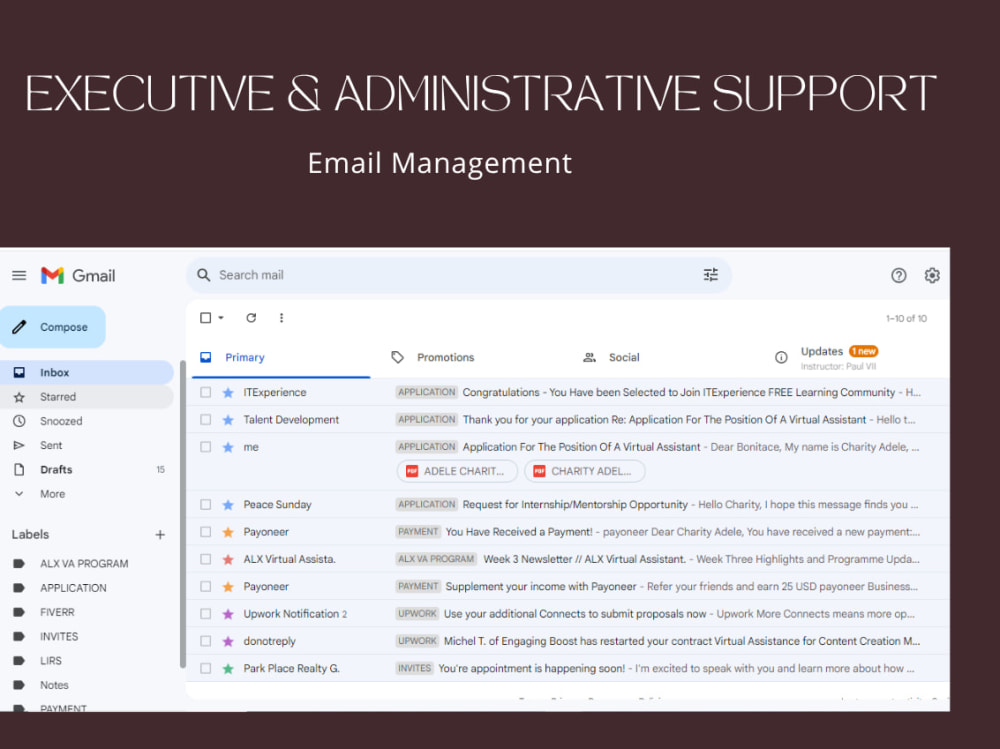The height and width of the screenshot is (749, 1000).
Task: Unstar the Talent Development email
Action: click(228, 420)
